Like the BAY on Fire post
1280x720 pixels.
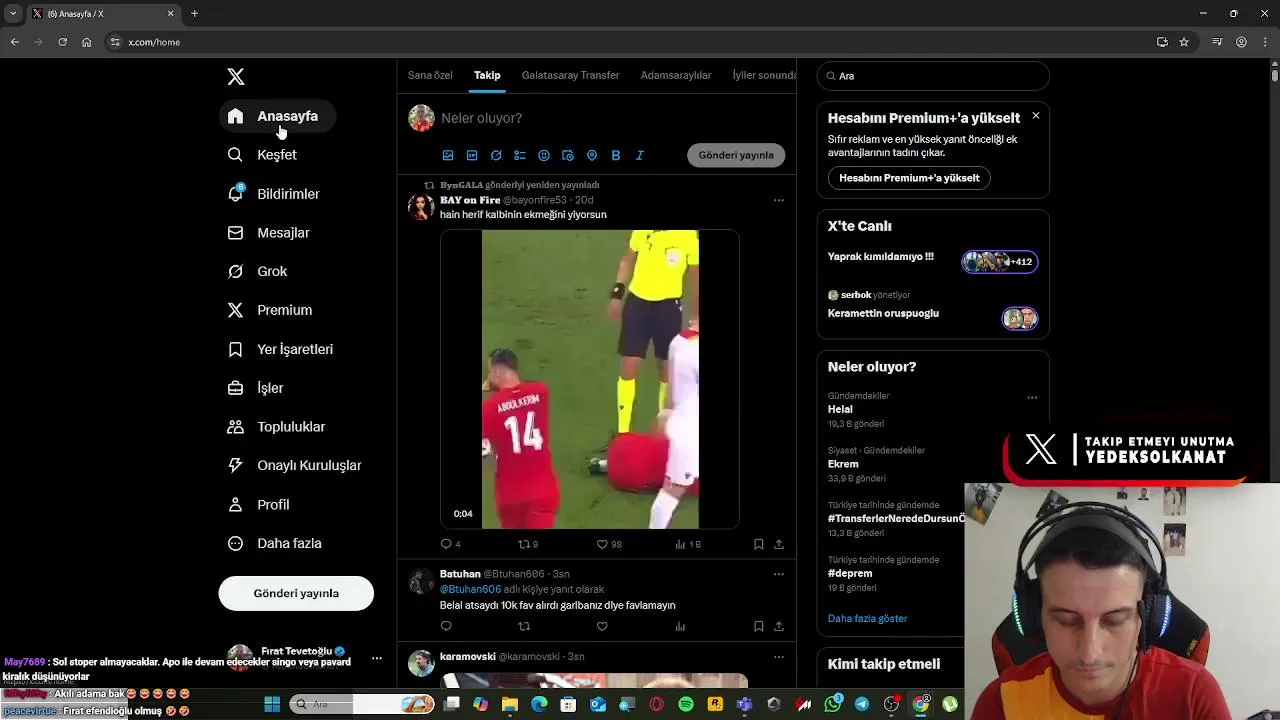608,544
